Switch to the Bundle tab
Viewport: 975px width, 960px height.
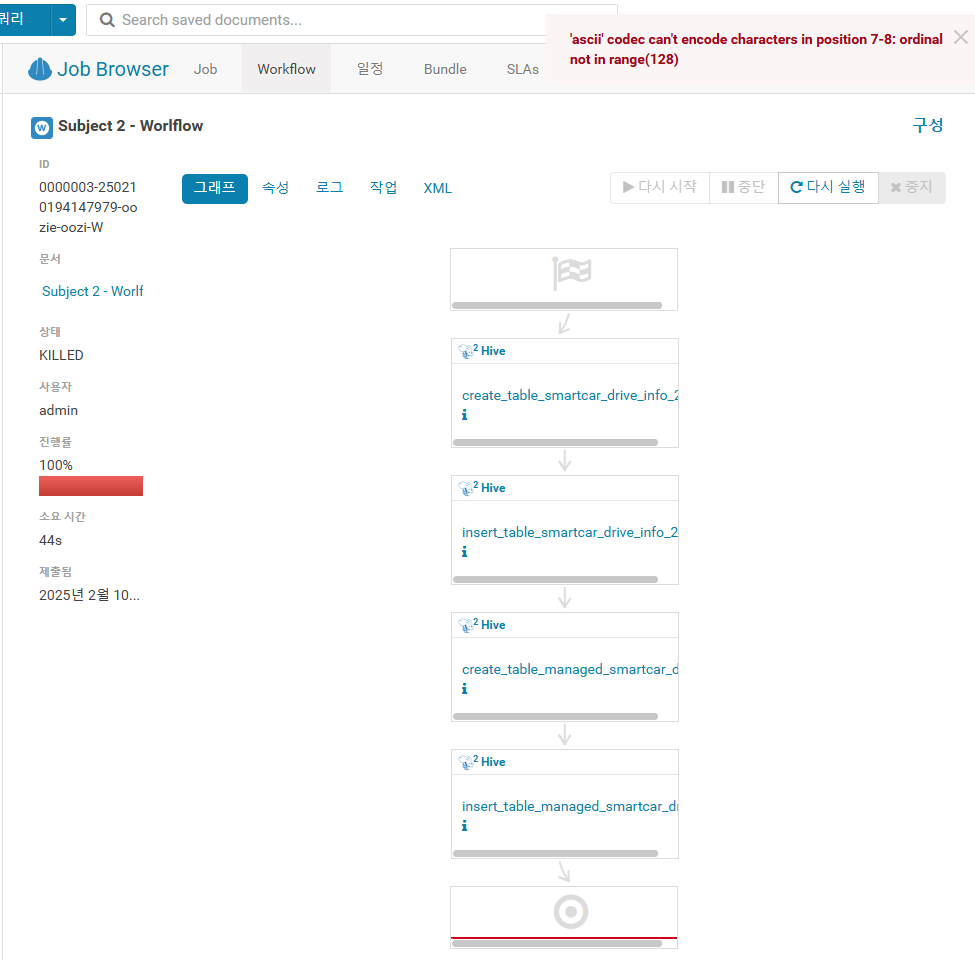(x=445, y=69)
